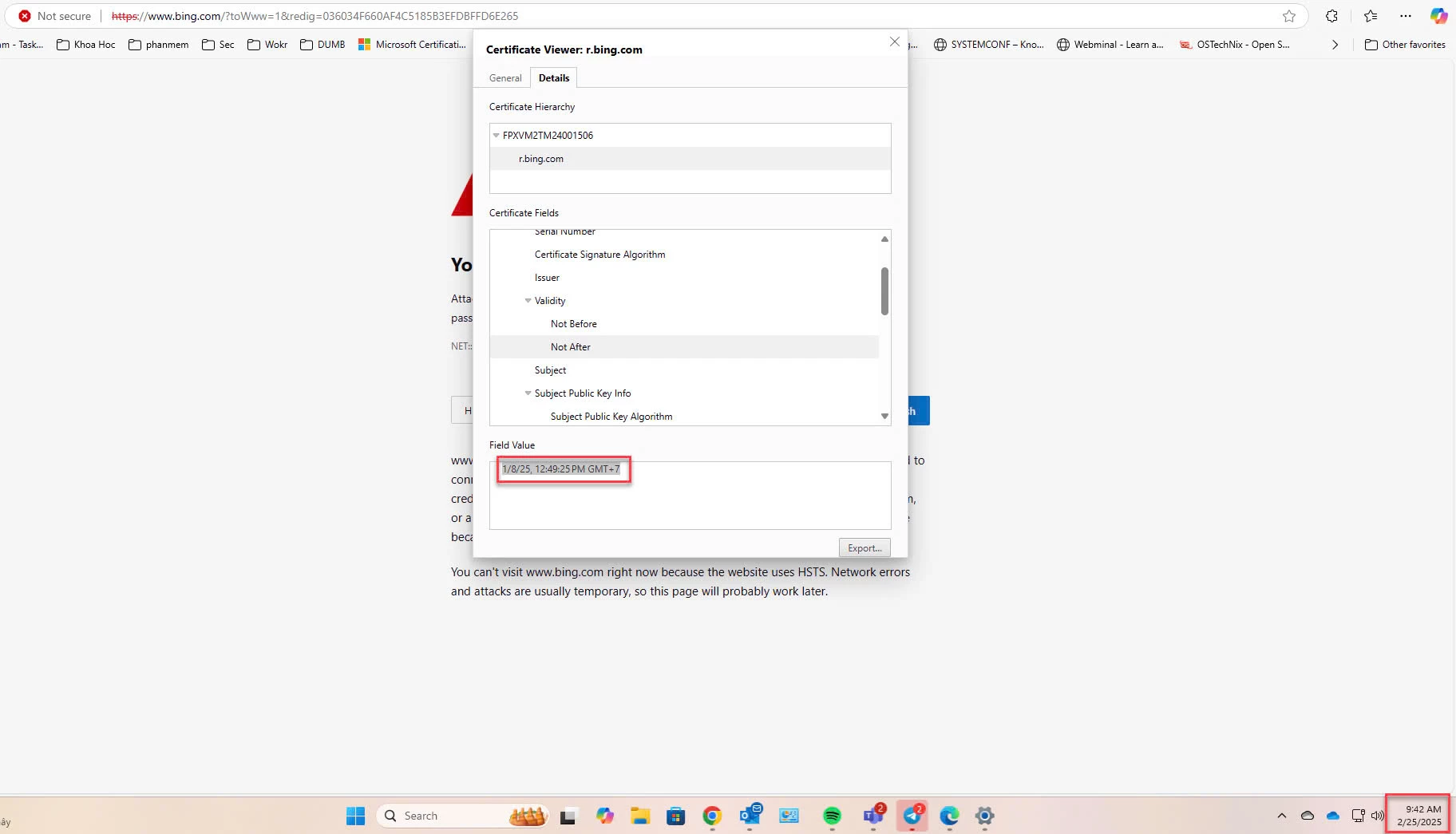Open the DUMB favorites folder
Screen dimensions: 1456x834
[x=322, y=45]
